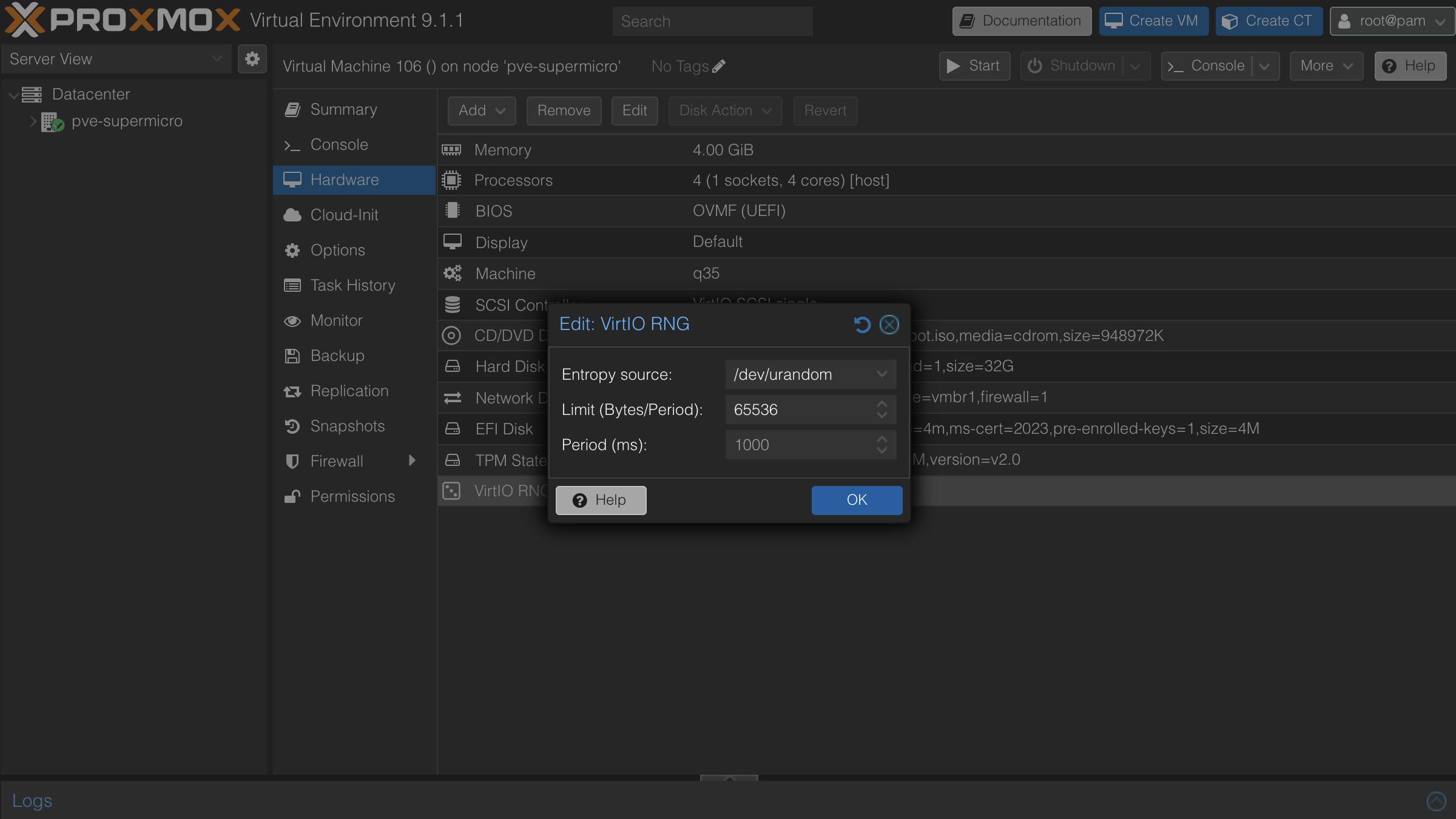Image resolution: width=1456 pixels, height=819 pixels.
Task: Open the Snapshots panel icon
Action: point(292,426)
